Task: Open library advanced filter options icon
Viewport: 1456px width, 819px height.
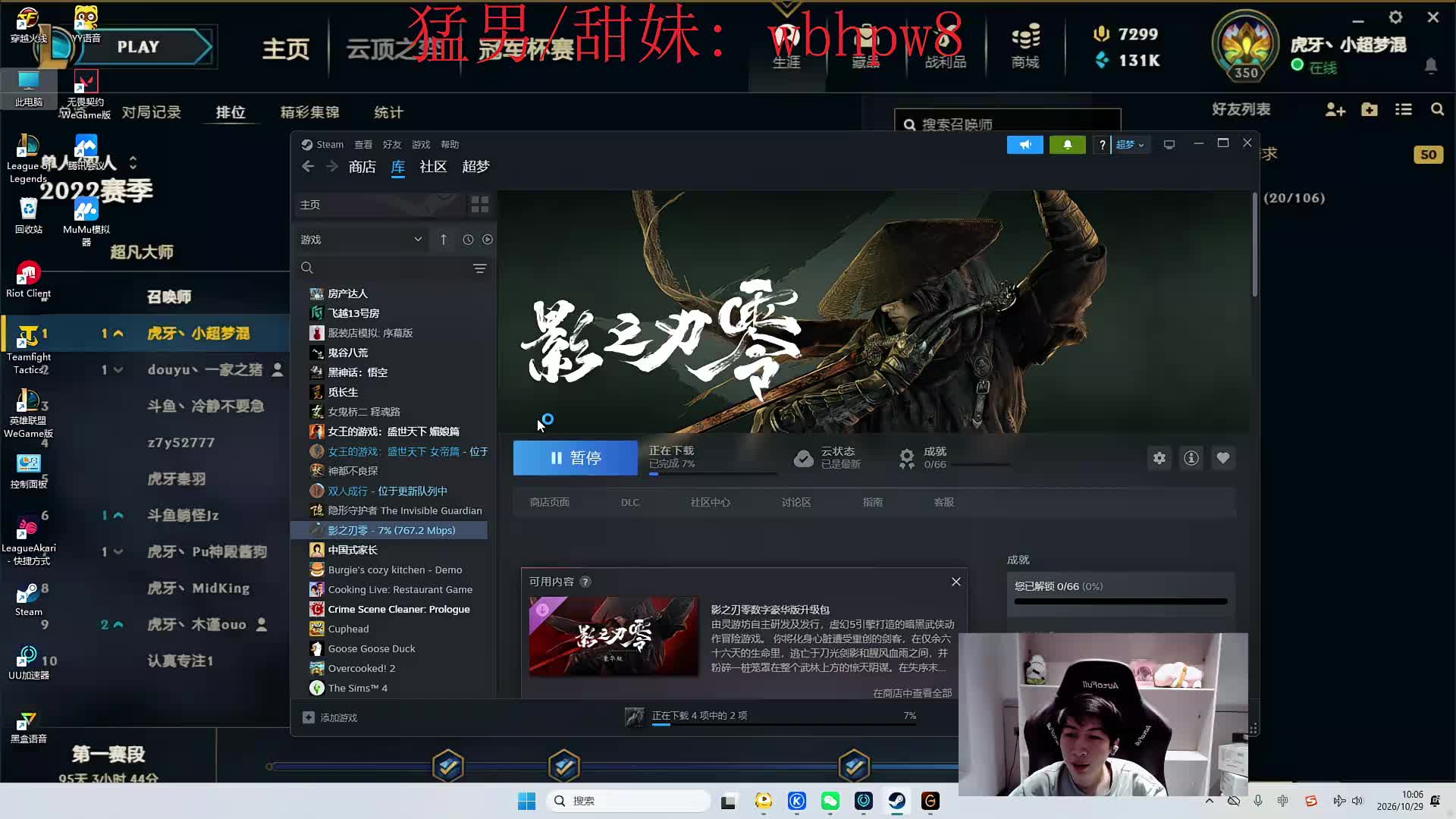Action: (x=480, y=268)
